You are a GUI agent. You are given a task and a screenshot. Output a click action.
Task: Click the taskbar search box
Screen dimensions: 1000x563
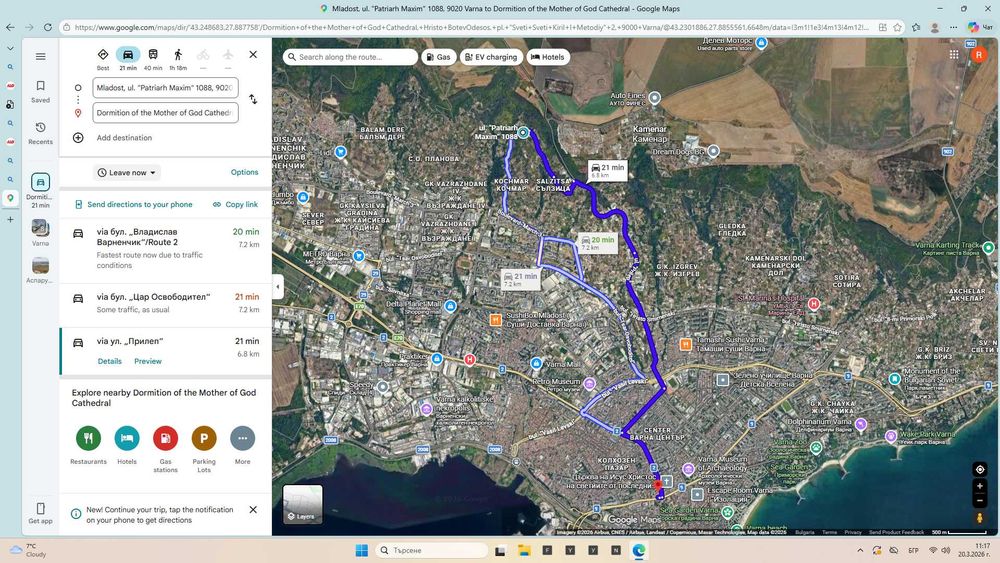[x=432, y=550]
